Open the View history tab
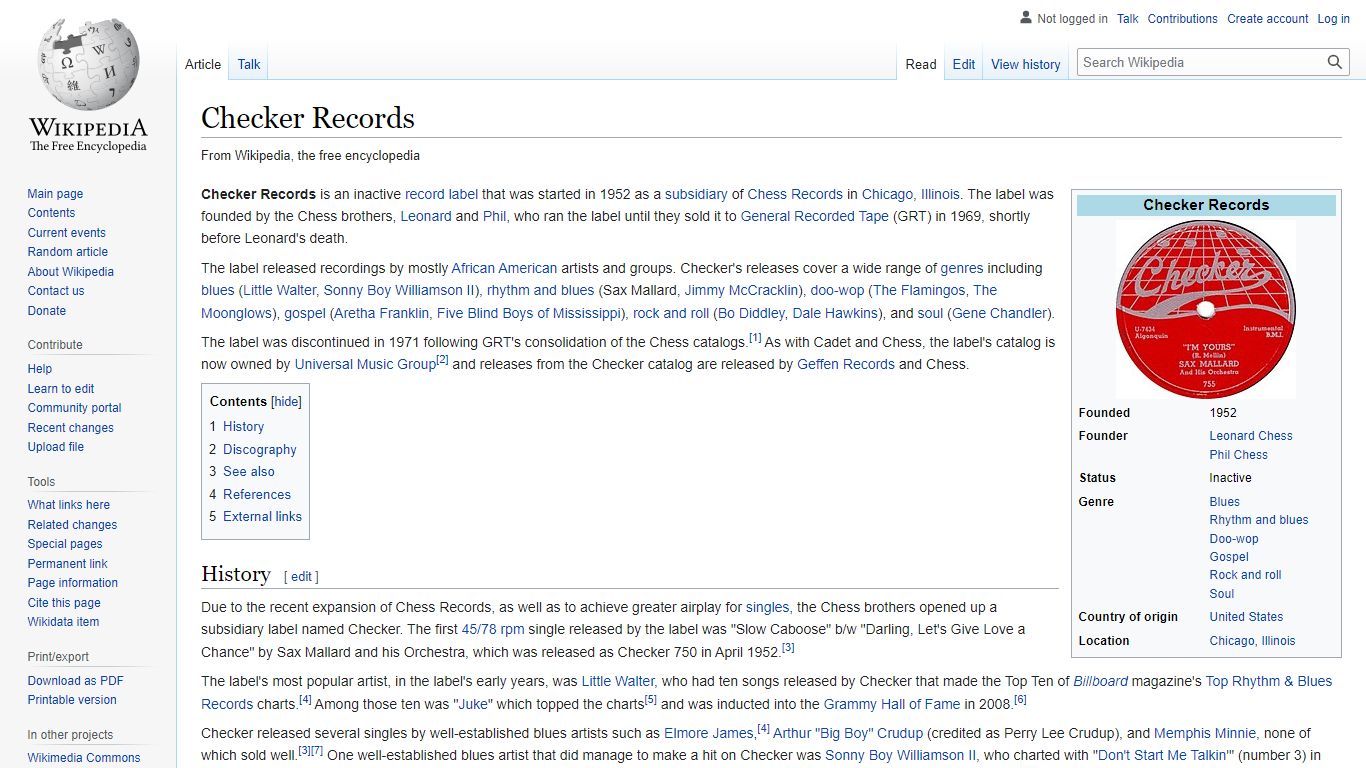Screen dimensions: 1366x768 pyautogui.click(x=1026, y=64)
